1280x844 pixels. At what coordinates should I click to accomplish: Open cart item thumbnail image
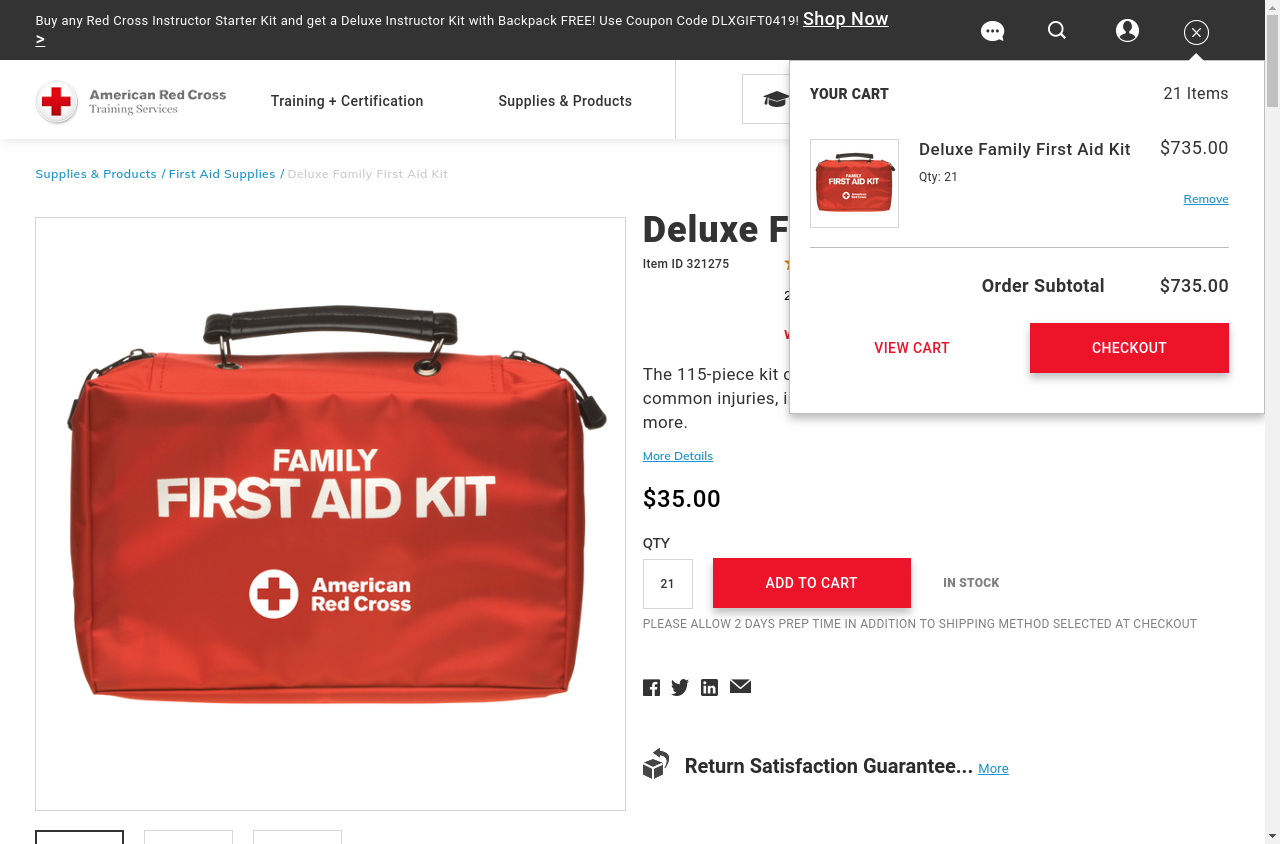click(x=854, y=183)
